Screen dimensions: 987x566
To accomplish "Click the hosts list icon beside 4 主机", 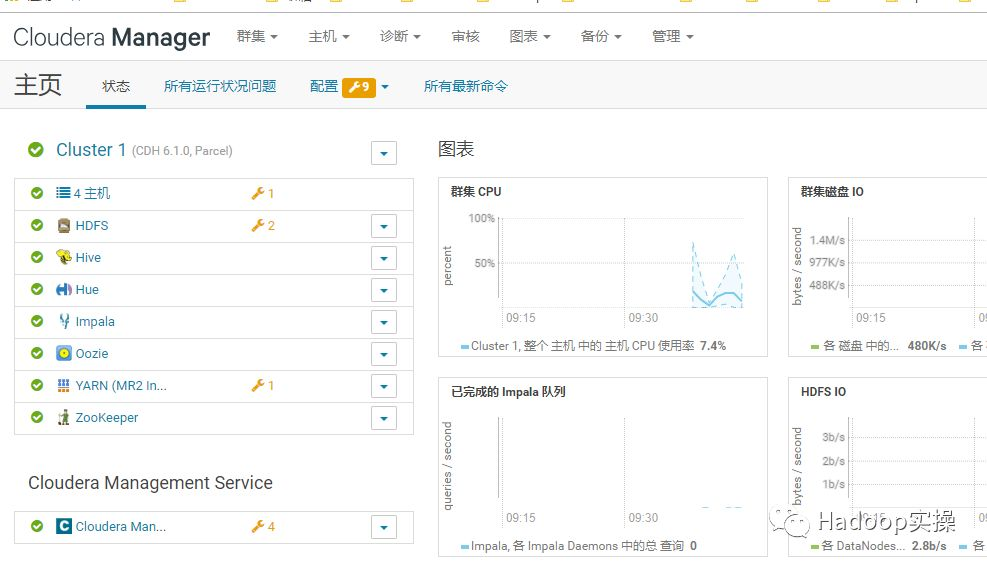I will (63, 193).
